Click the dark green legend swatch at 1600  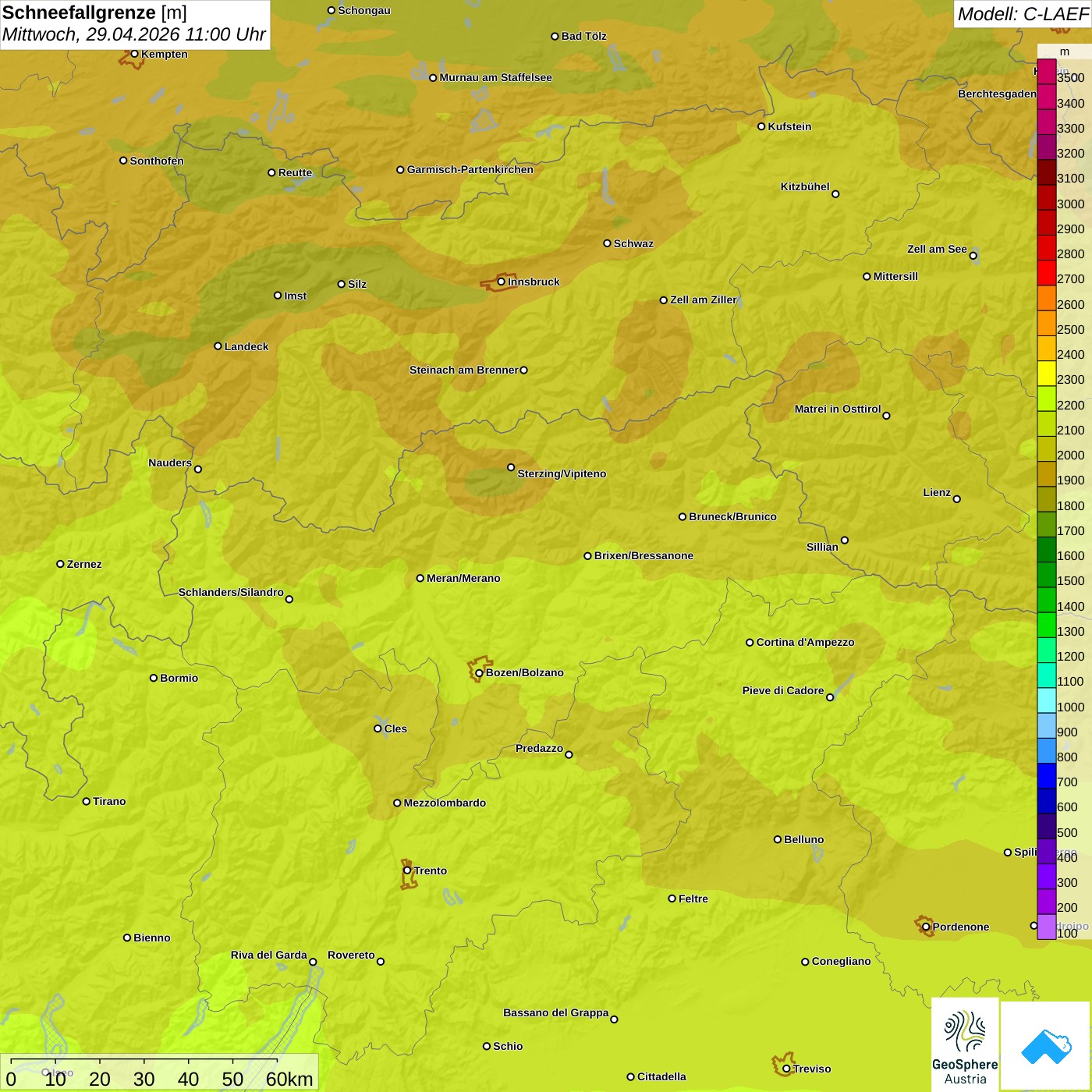(x=1046, y=549)
